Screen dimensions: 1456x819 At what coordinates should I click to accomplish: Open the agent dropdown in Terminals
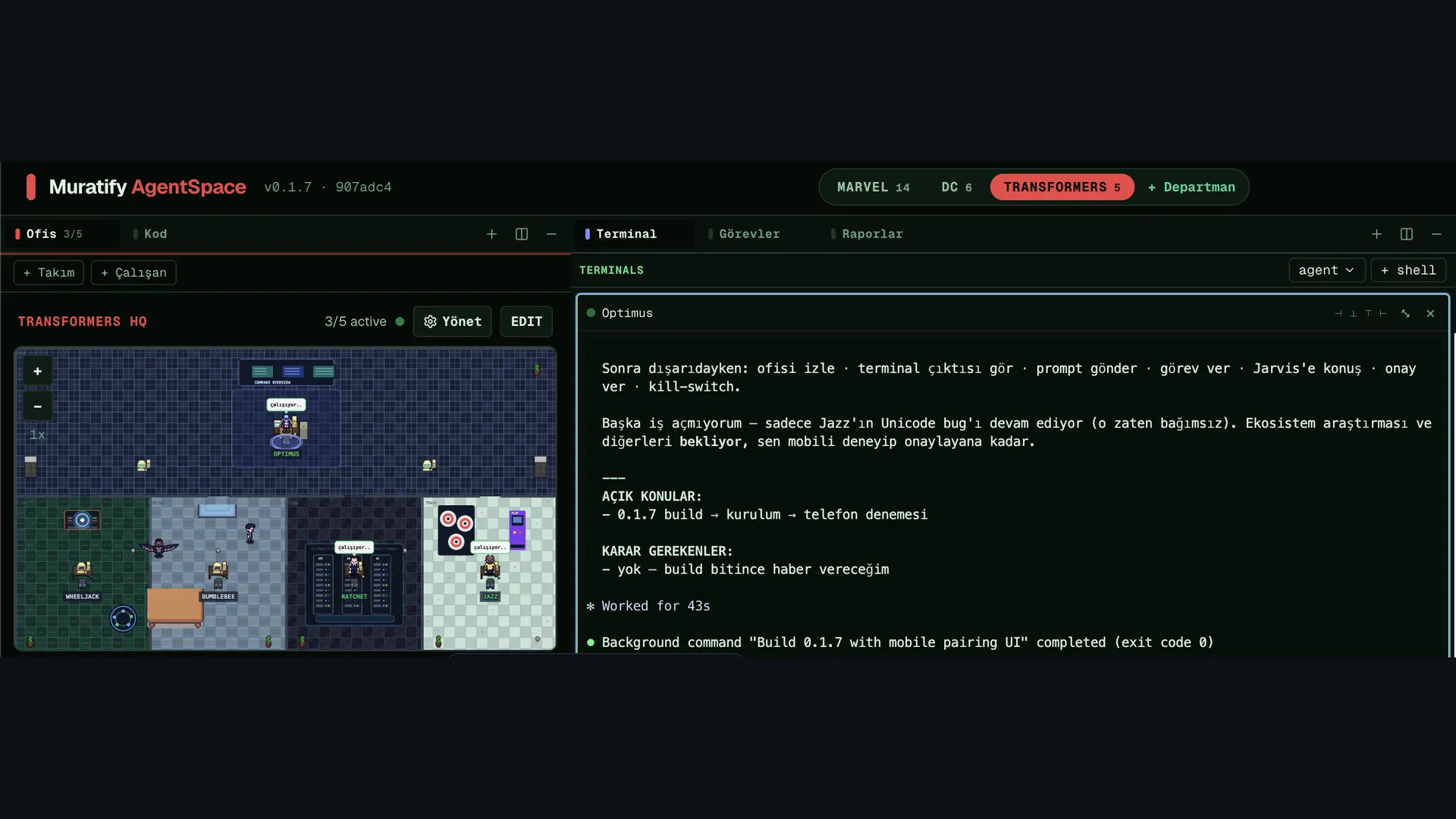(1326, 270)
